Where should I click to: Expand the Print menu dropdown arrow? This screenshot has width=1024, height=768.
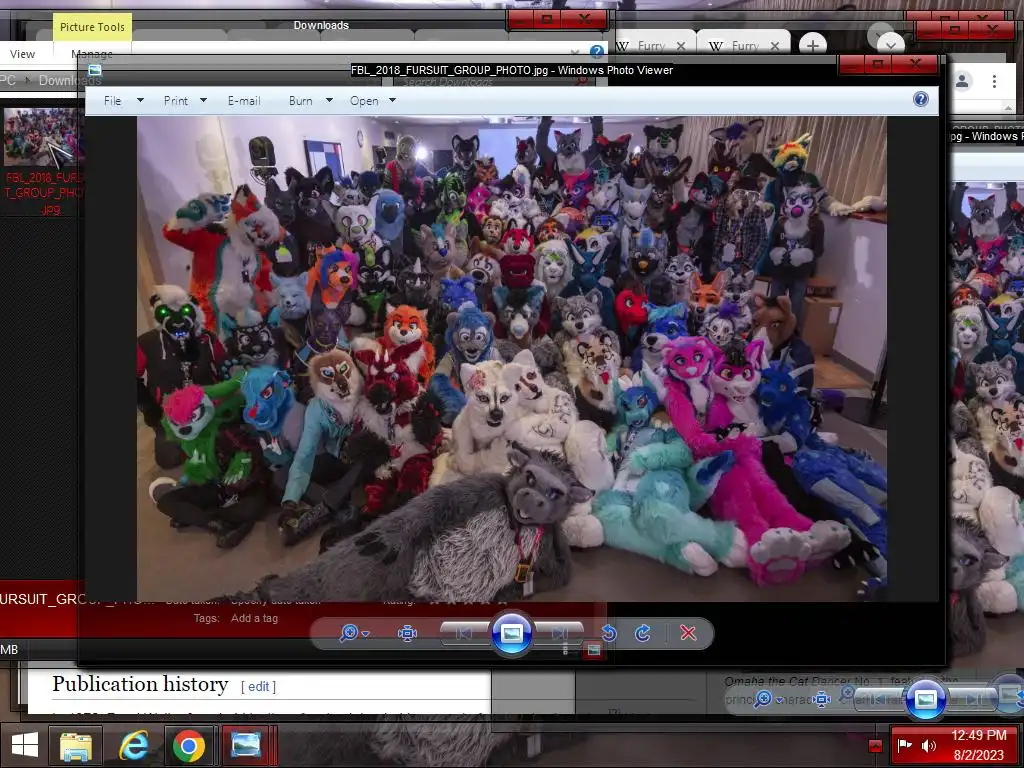[x=203, y=101]
